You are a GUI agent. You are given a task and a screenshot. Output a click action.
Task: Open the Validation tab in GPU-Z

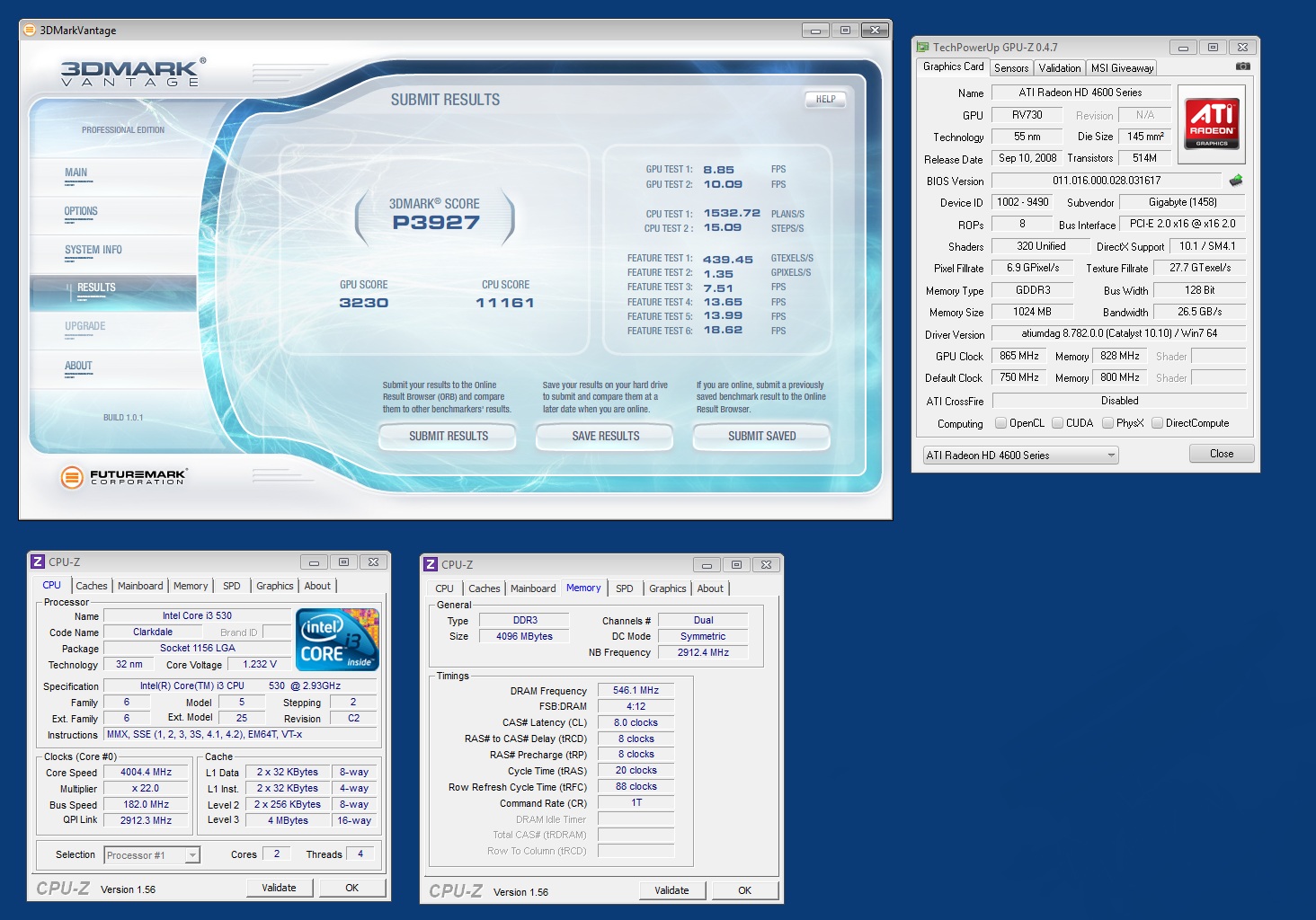(1060, 68)
